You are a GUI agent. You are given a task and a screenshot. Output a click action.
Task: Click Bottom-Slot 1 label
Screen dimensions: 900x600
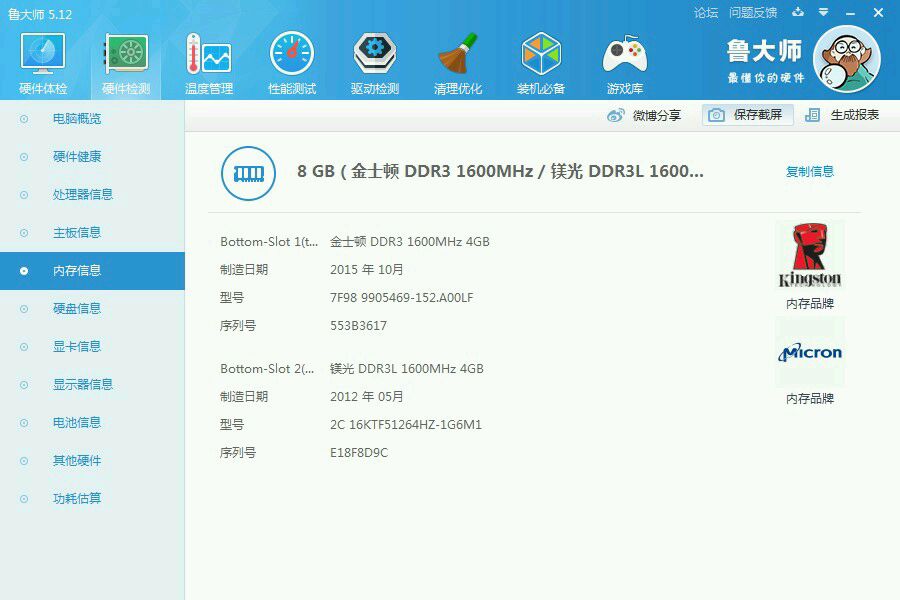pos(269,242)
